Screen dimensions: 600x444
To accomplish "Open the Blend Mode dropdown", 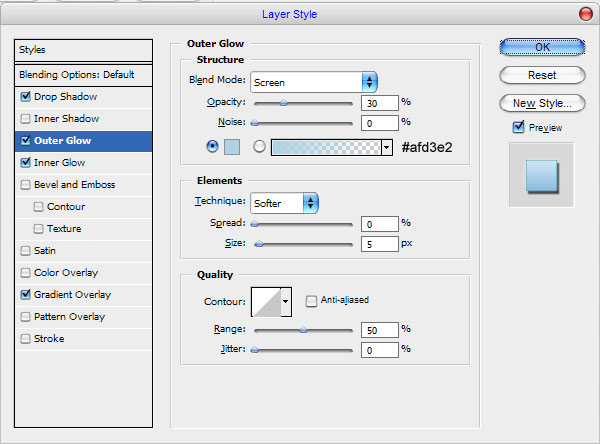I will click(x=314, y=82).
